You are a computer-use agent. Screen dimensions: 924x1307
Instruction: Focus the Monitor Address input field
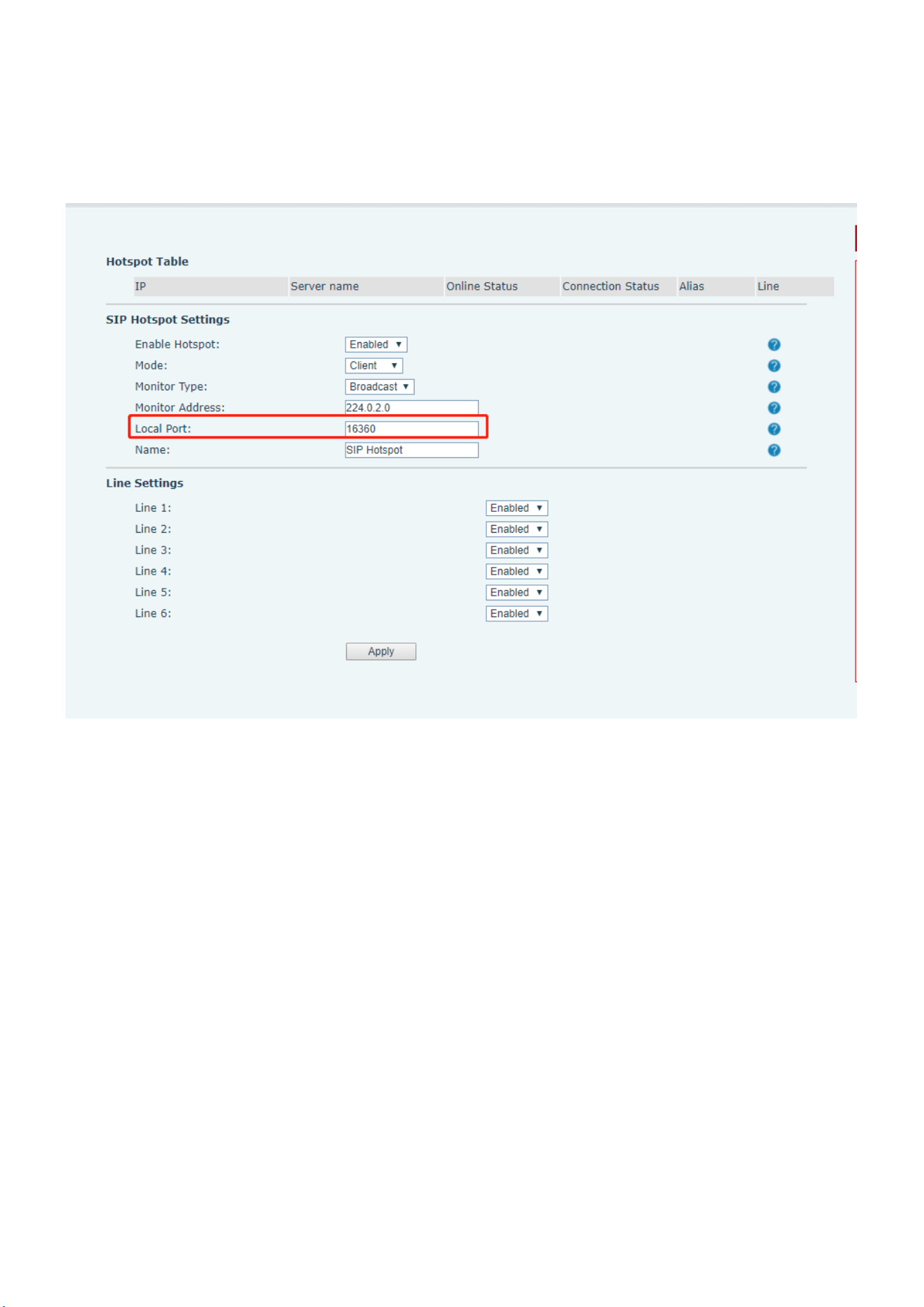click(x=412, y=408)
